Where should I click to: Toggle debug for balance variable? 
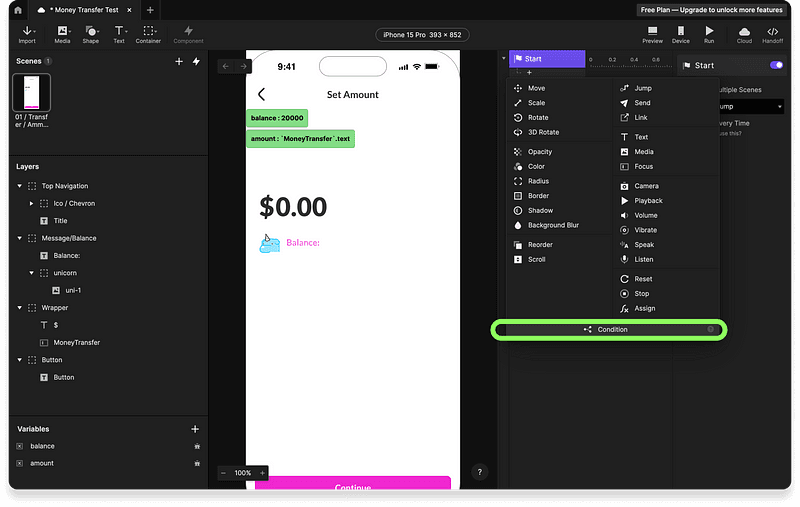pos(197,446)
